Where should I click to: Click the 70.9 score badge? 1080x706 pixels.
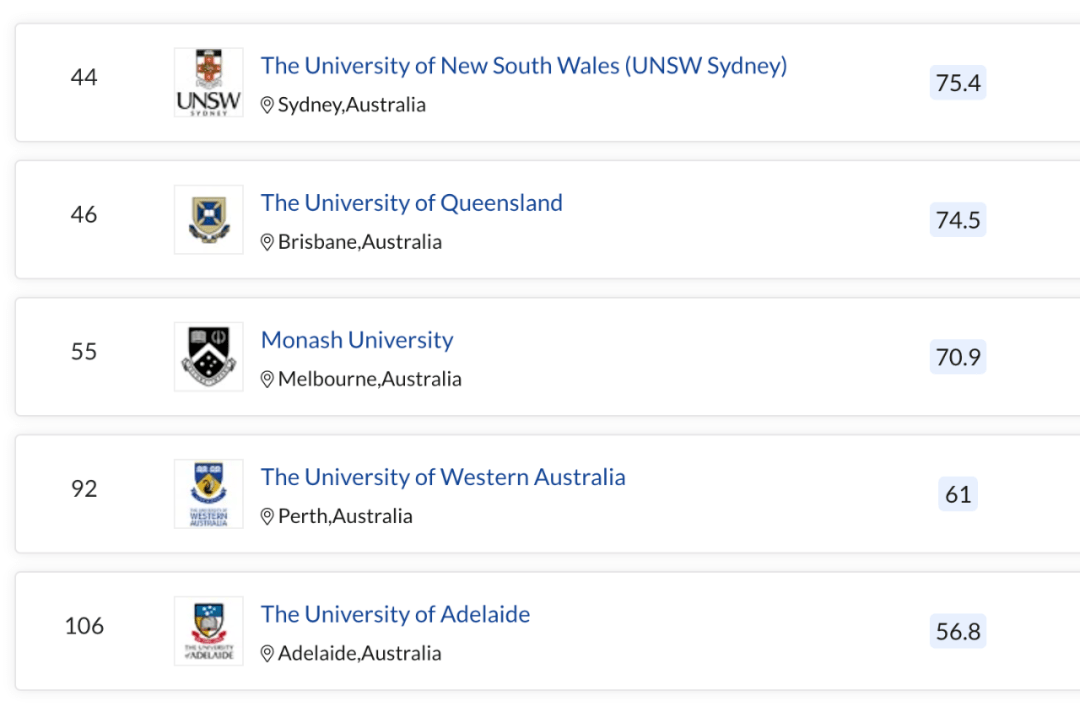pos(957,357)
